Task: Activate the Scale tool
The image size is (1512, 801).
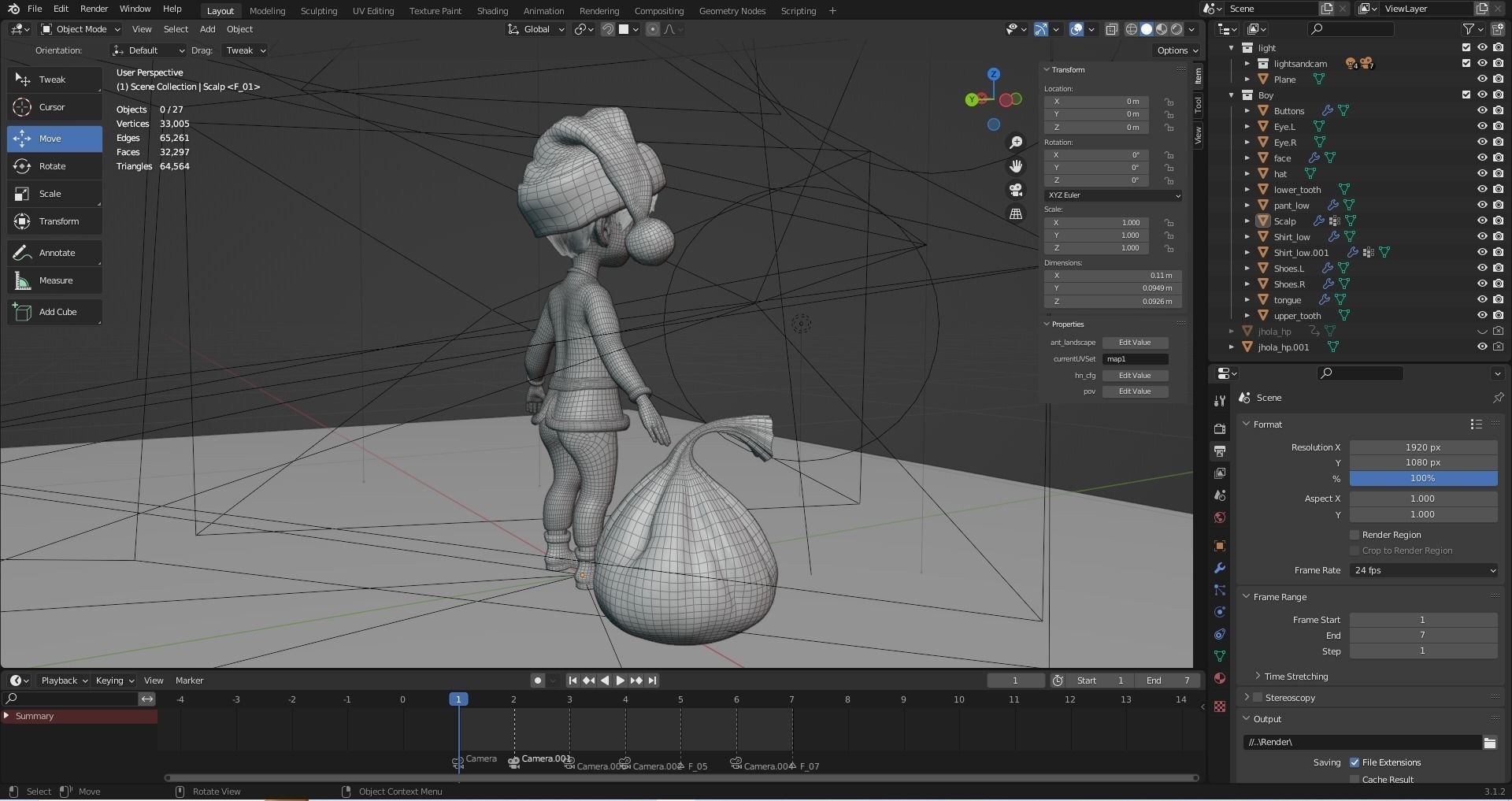Action: (x=54, y=194)
